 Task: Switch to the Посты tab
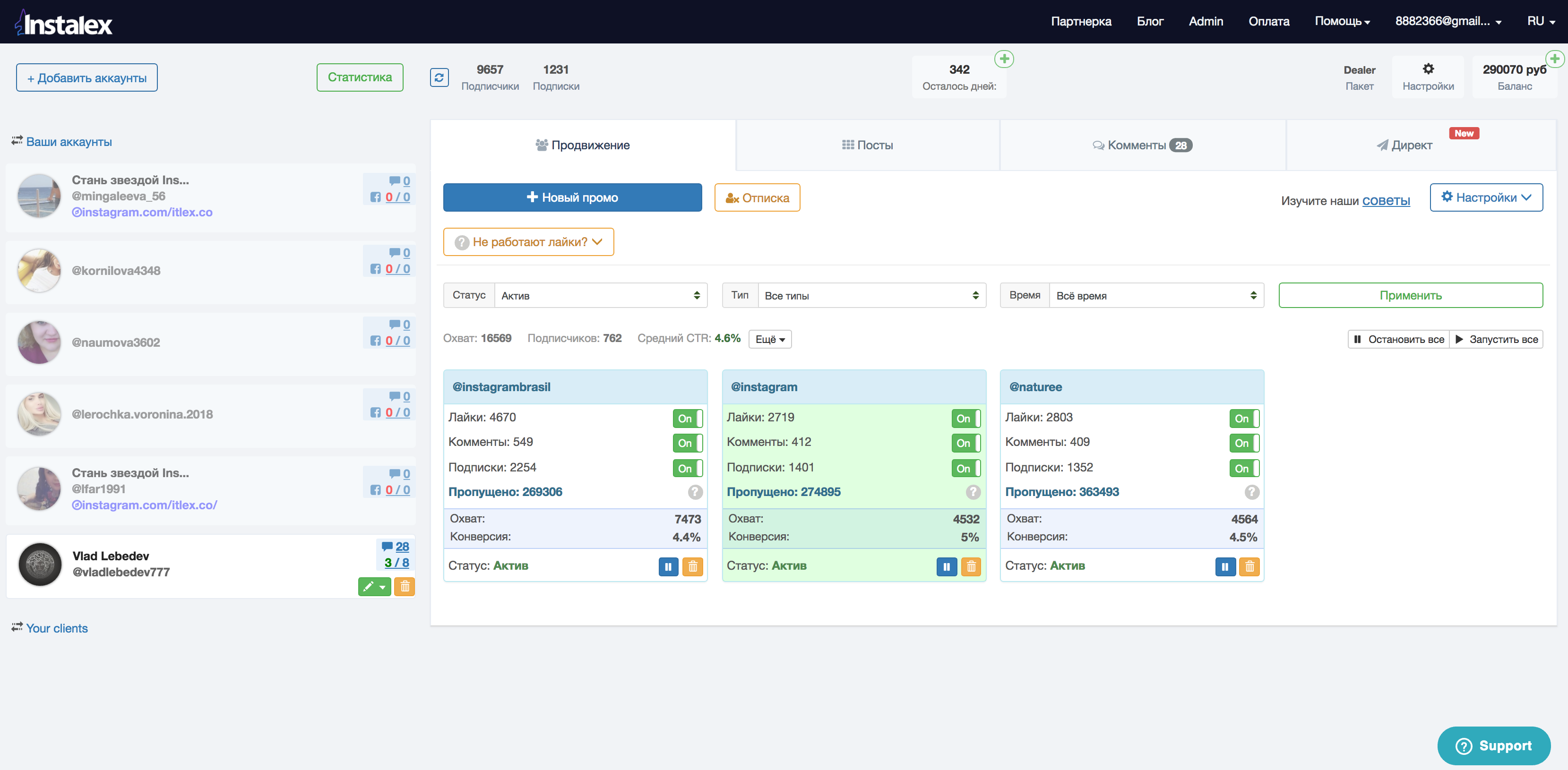[x=867, y=144]
